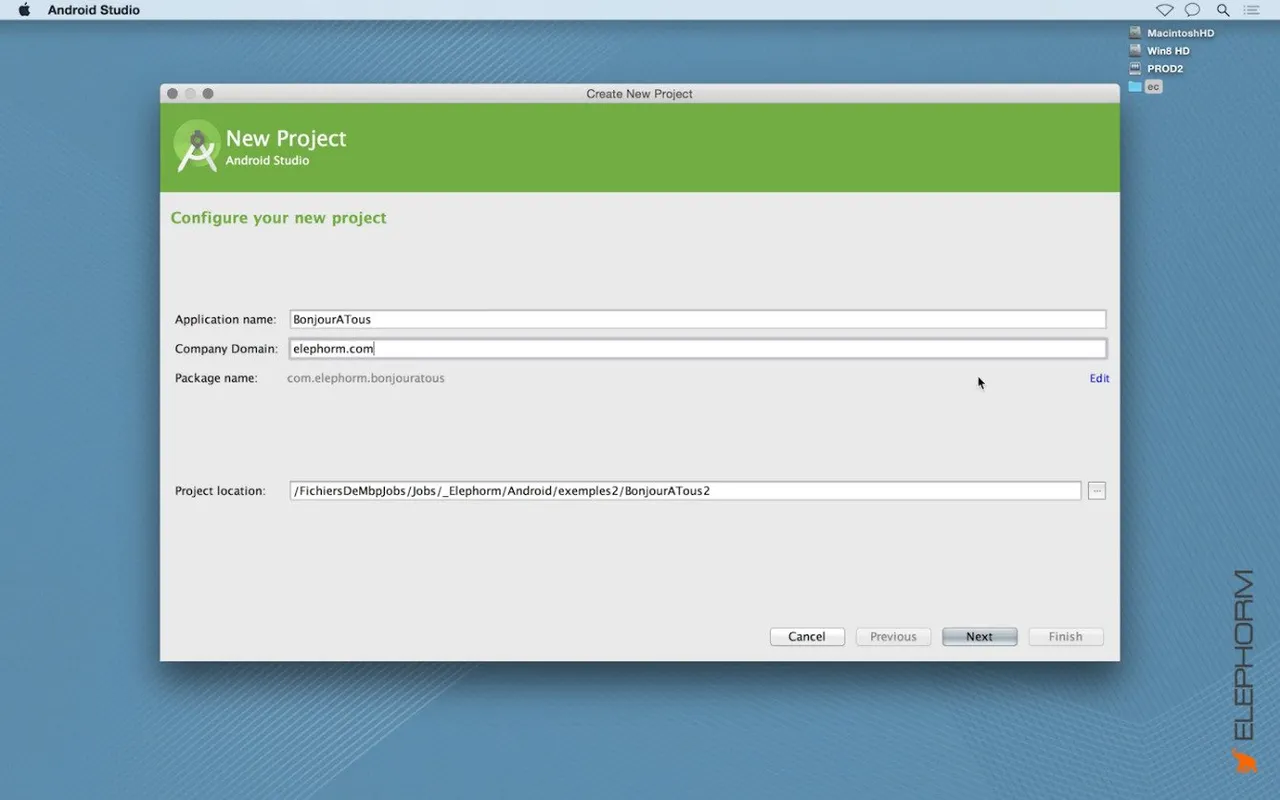
Task: Click the Configure your new project heading
Action: point(278,218)
